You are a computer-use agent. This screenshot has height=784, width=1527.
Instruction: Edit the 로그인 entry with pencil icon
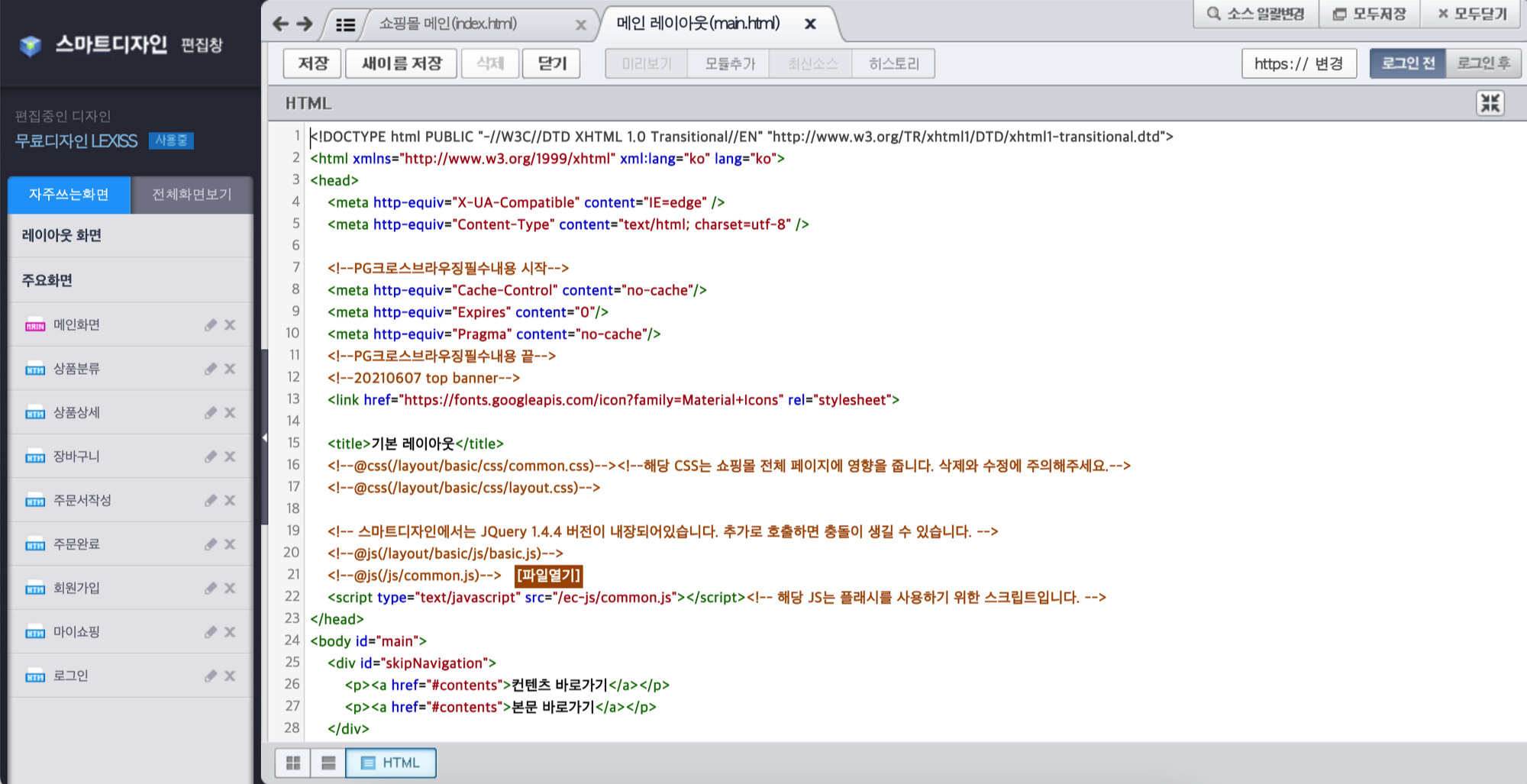pyautogui.click(x=211, y=676)
